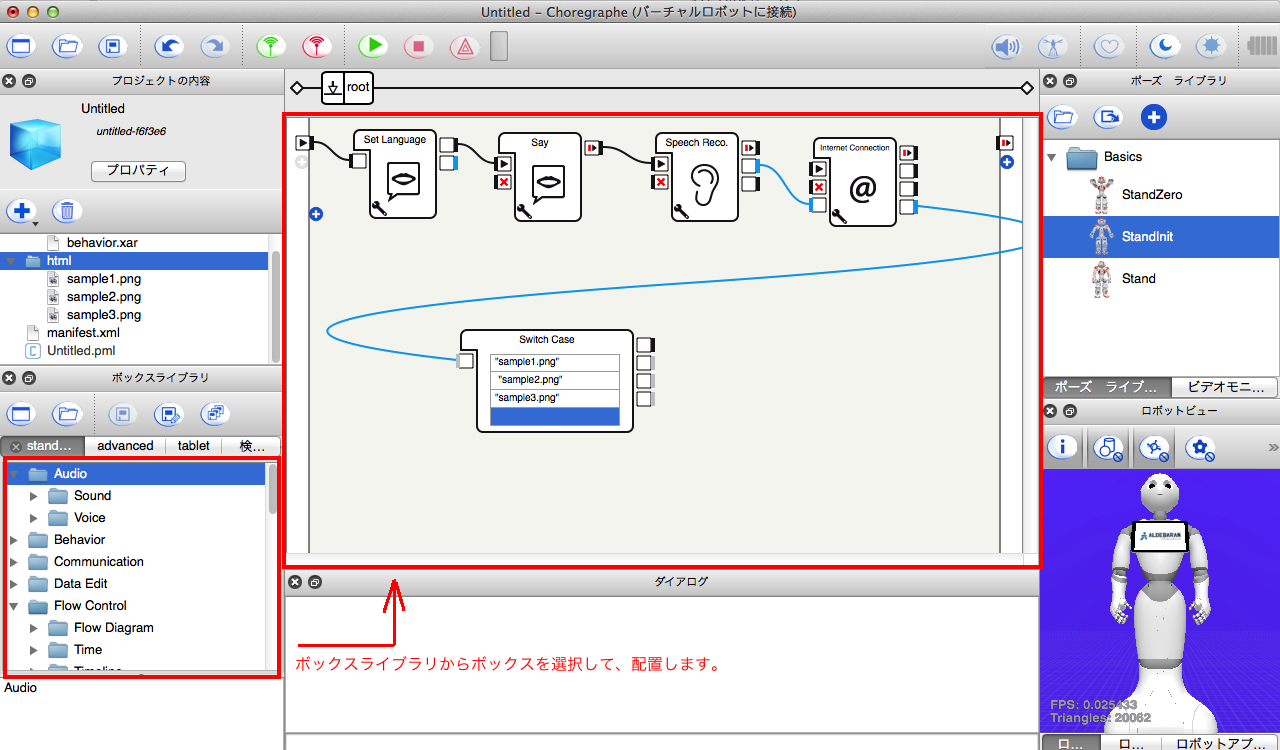Switch to the tablet box library tab
Image resolution: width=1280 pixels, height=750 pixels.
[194, 446]
